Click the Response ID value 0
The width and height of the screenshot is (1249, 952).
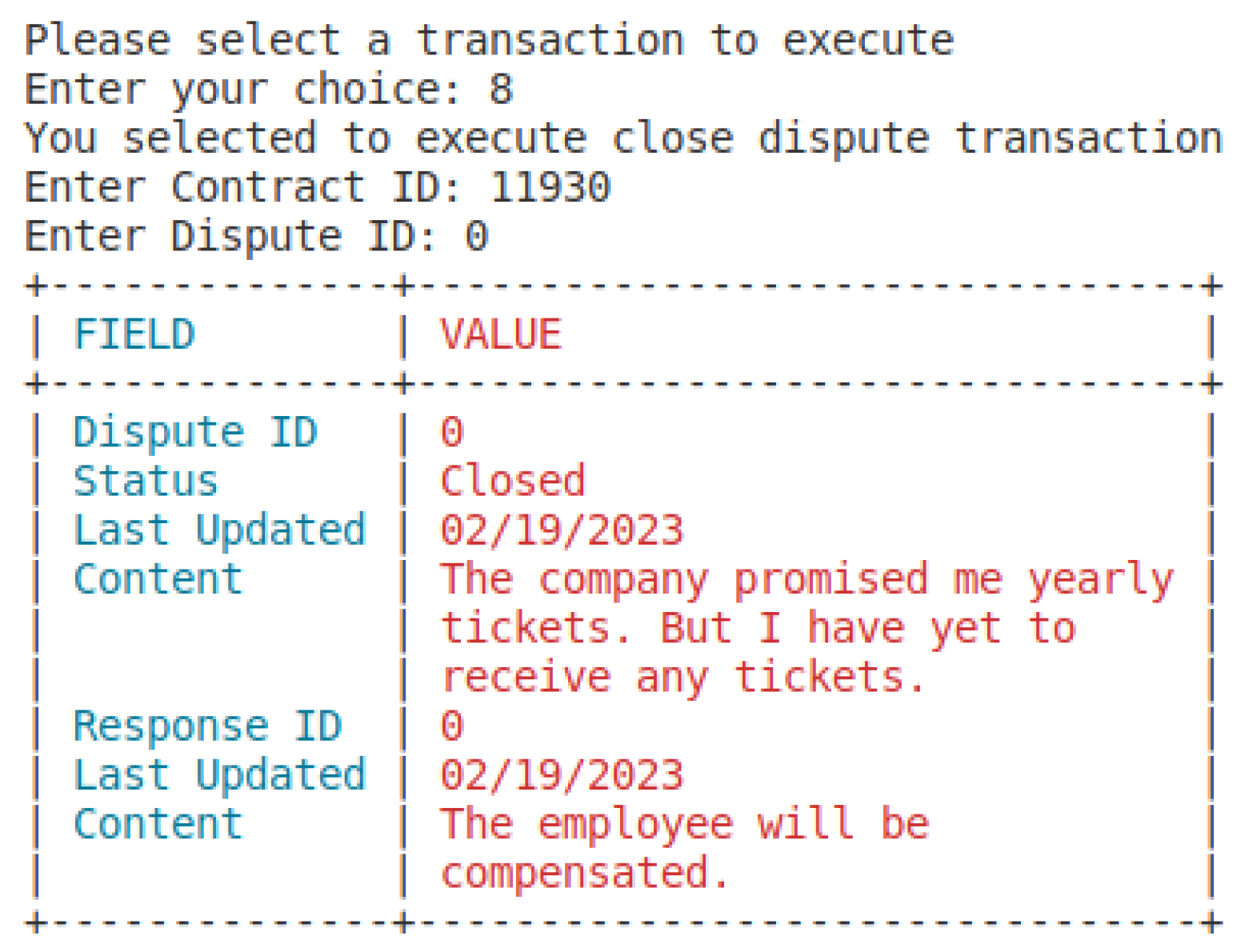452,726
